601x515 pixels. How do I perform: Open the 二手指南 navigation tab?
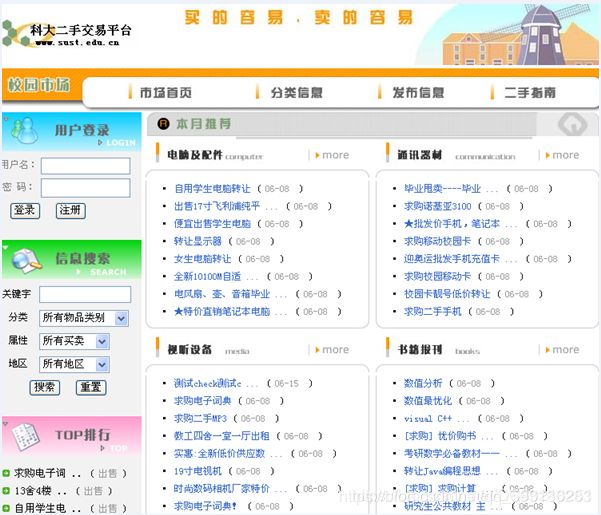click(530, 92)
